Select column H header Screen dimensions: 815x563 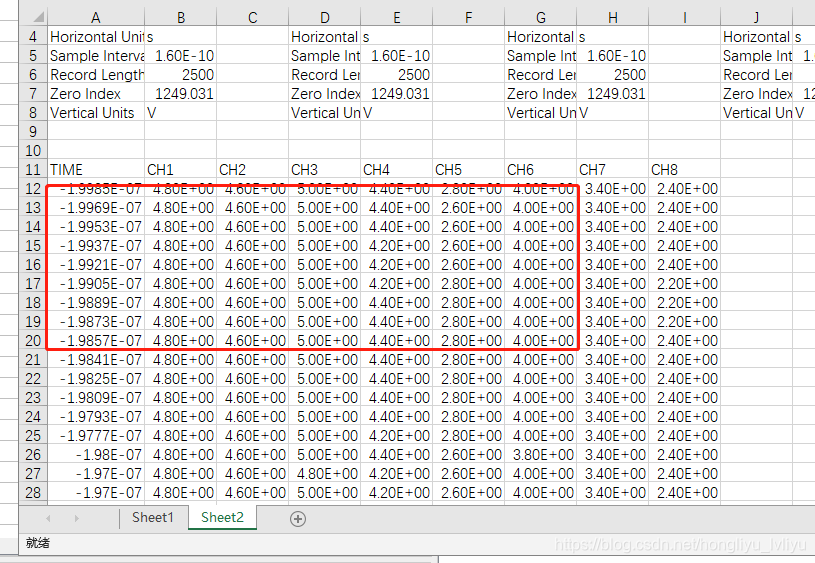[612, 18]
